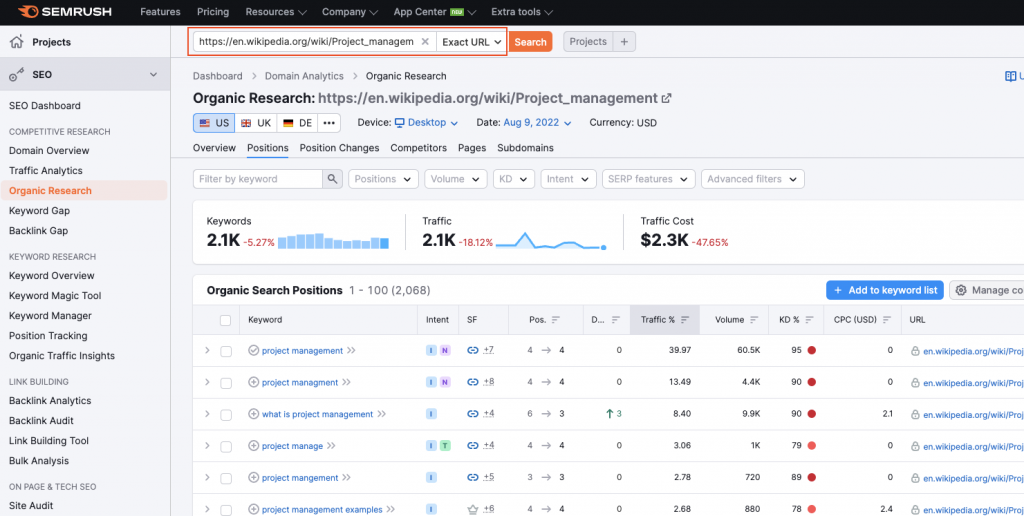Click the magnifier icon in keyword filter
1024x516 pixels.
332,179
